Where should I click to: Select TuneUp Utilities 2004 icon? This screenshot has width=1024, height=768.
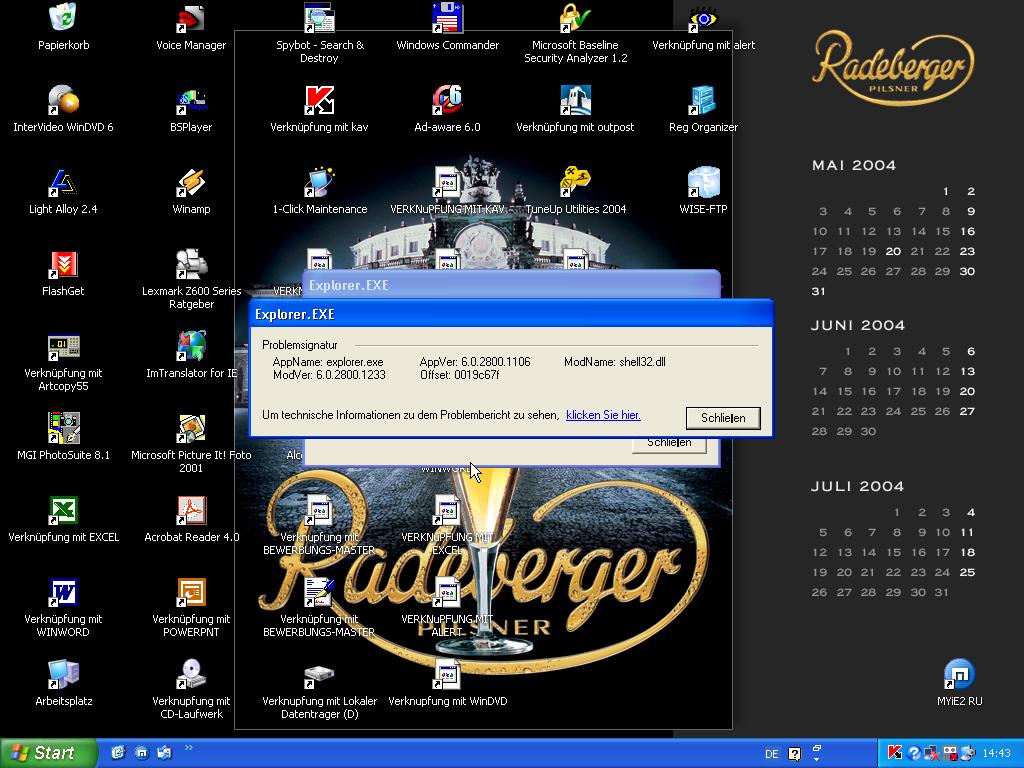point(575,183)
